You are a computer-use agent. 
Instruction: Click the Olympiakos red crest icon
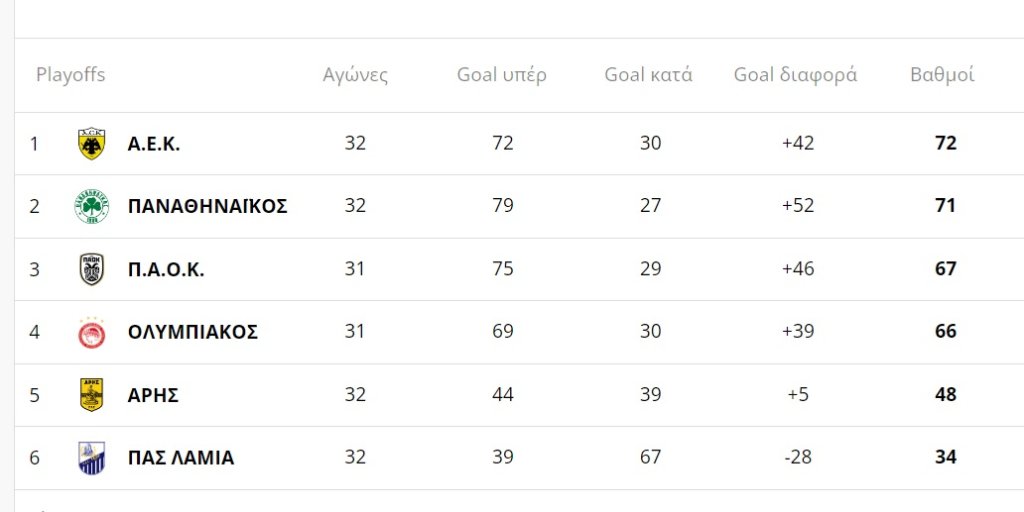(x=91, y=332)
